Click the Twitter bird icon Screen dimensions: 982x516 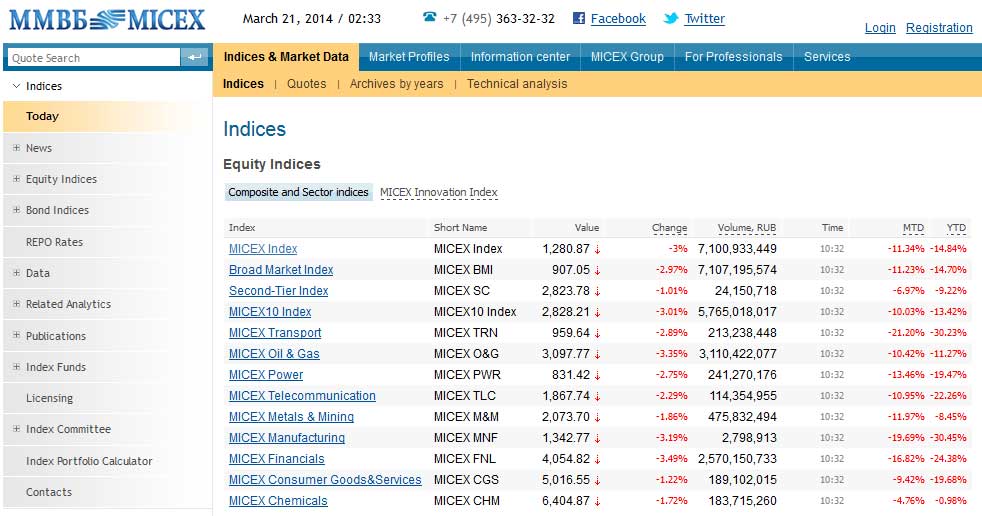pyautogui.click(x=671, y=18)
